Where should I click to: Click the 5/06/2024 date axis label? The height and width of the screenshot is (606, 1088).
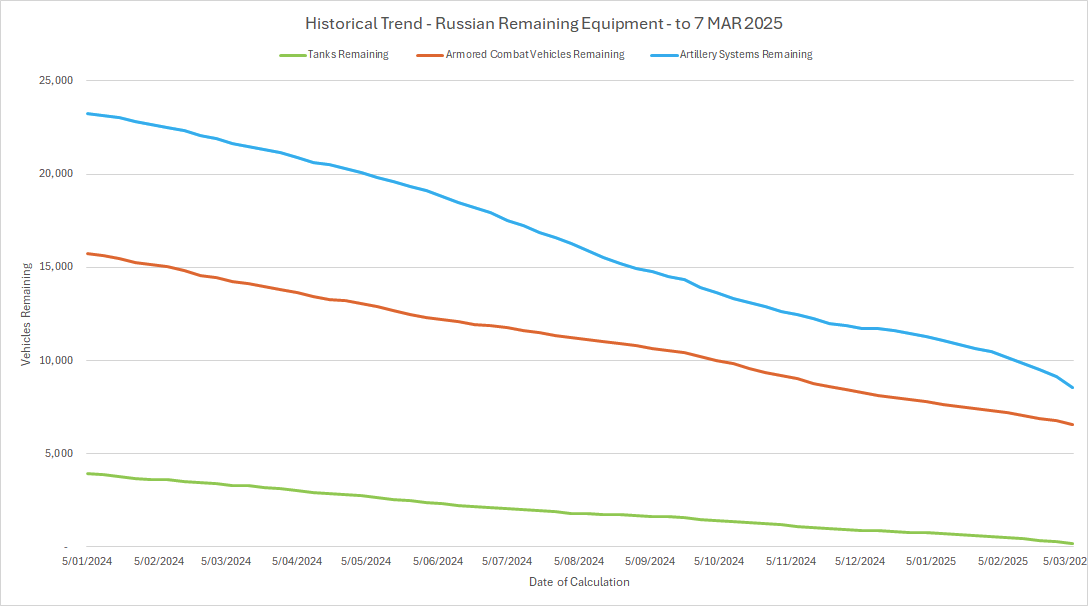pos(438,562)
